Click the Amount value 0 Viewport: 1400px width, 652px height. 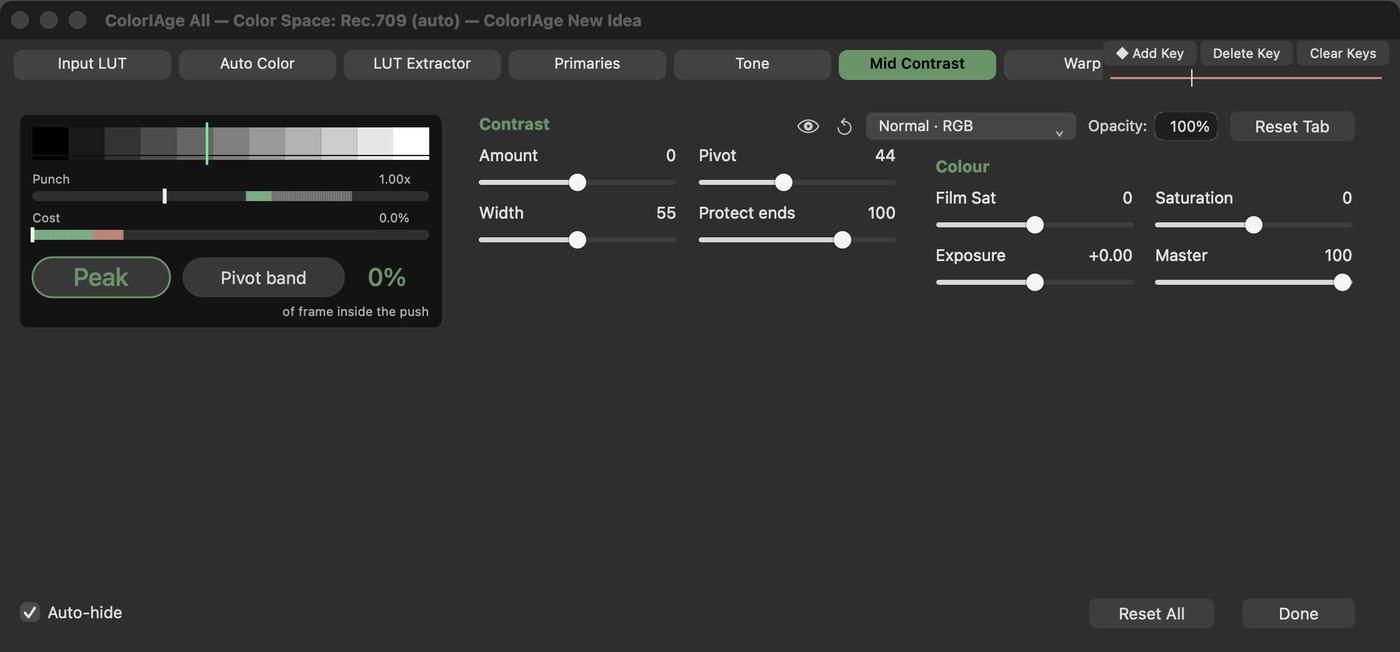671,155
